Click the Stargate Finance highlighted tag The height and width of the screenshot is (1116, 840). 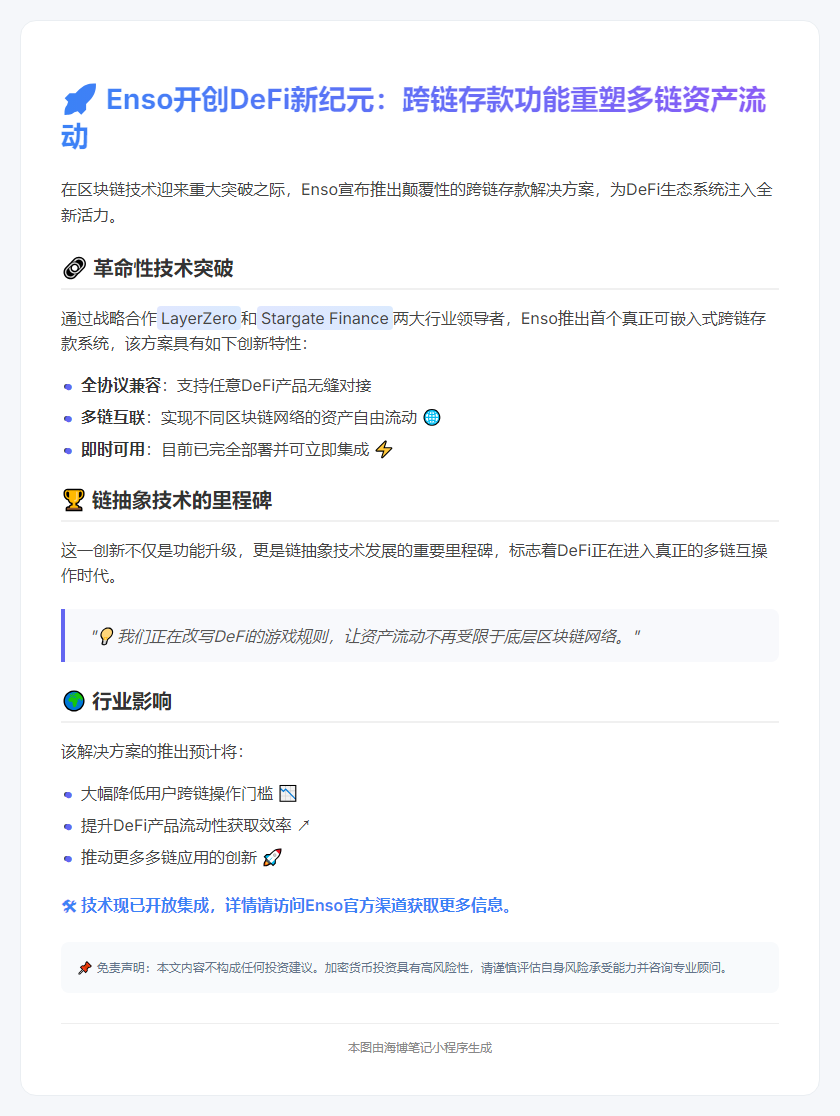point(325,318)
